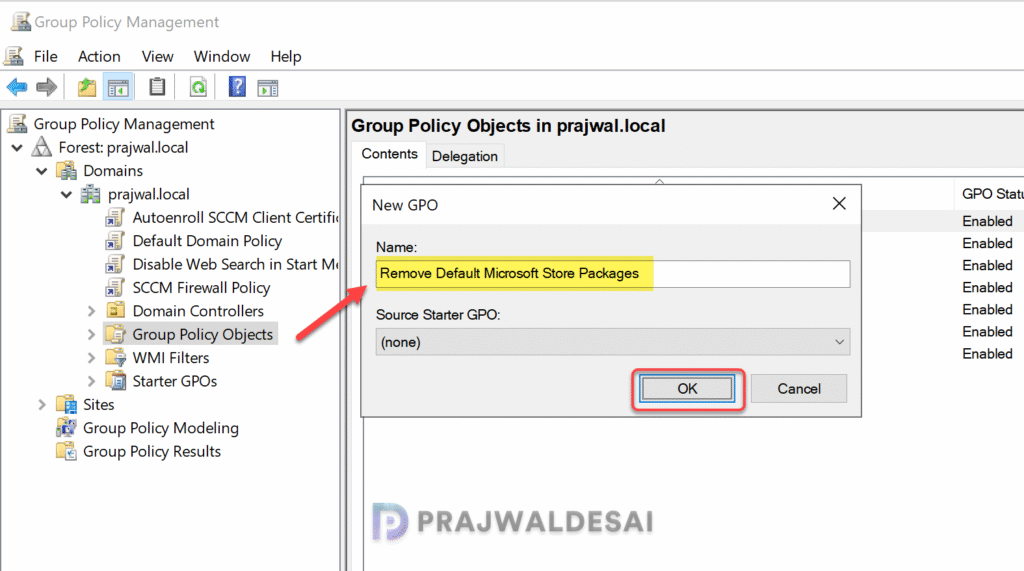This screenshot has height=571, width=1024.
Task: Collapse the Forest: prajwal.local node
Action: tap(18, 148)
